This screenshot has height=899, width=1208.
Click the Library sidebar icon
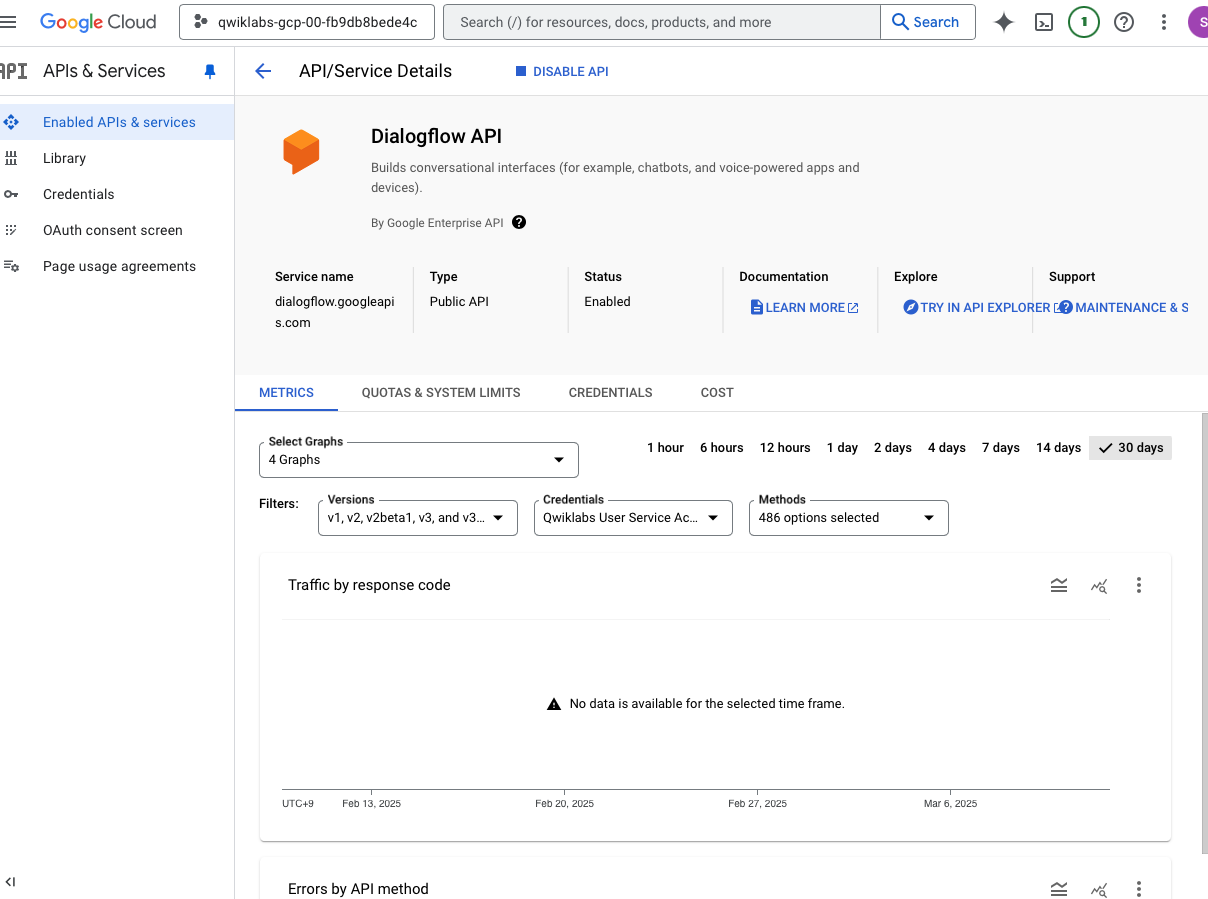(x=11, y=158)
